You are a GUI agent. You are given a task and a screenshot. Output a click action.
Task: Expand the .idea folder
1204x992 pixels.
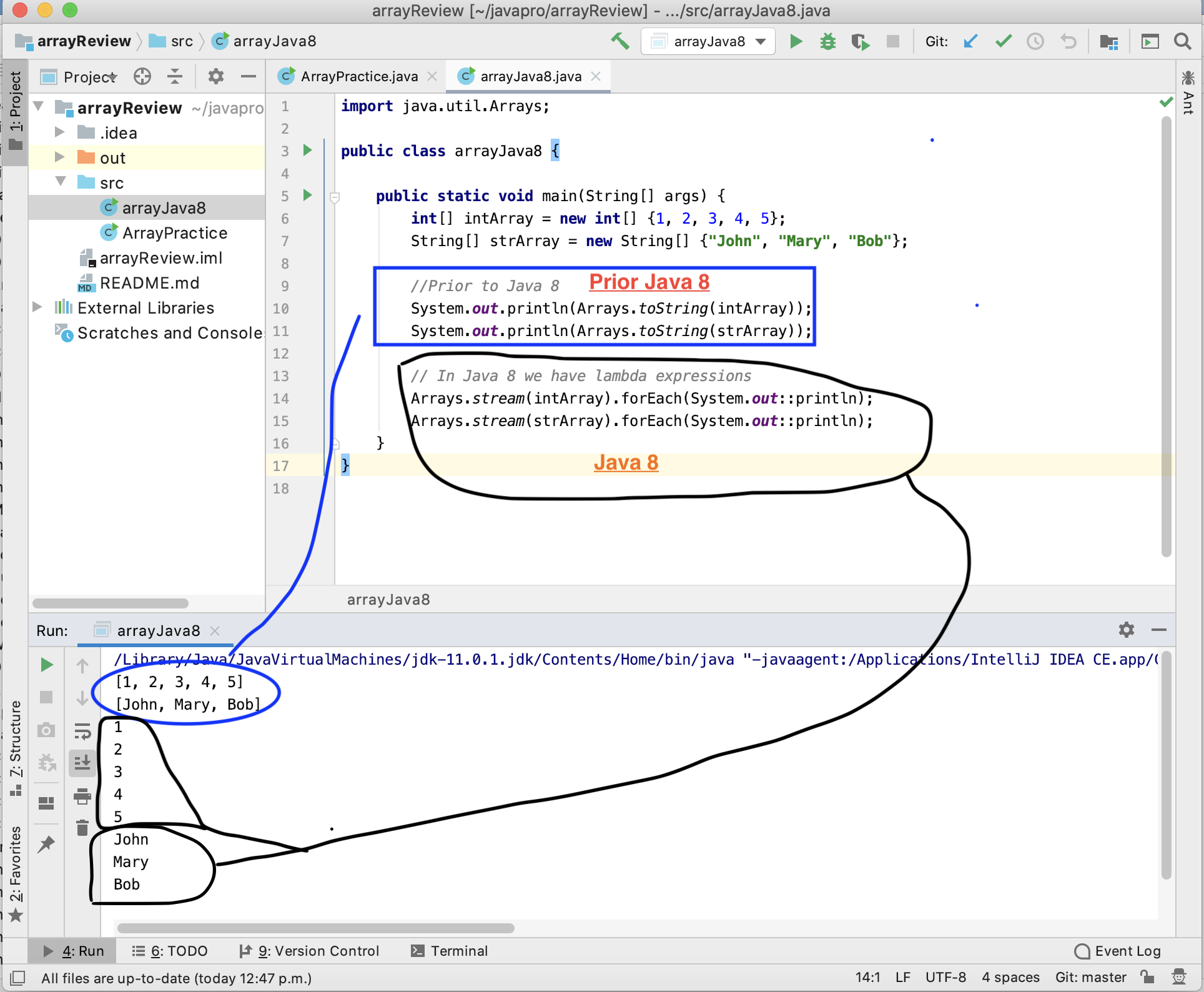tap(60, 132)
